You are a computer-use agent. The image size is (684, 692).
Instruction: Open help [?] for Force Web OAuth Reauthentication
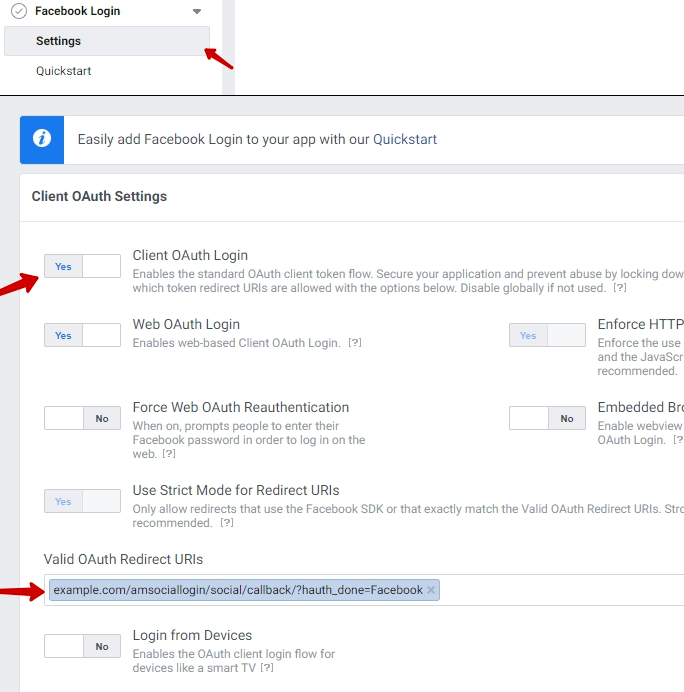[x=169, y=454]
